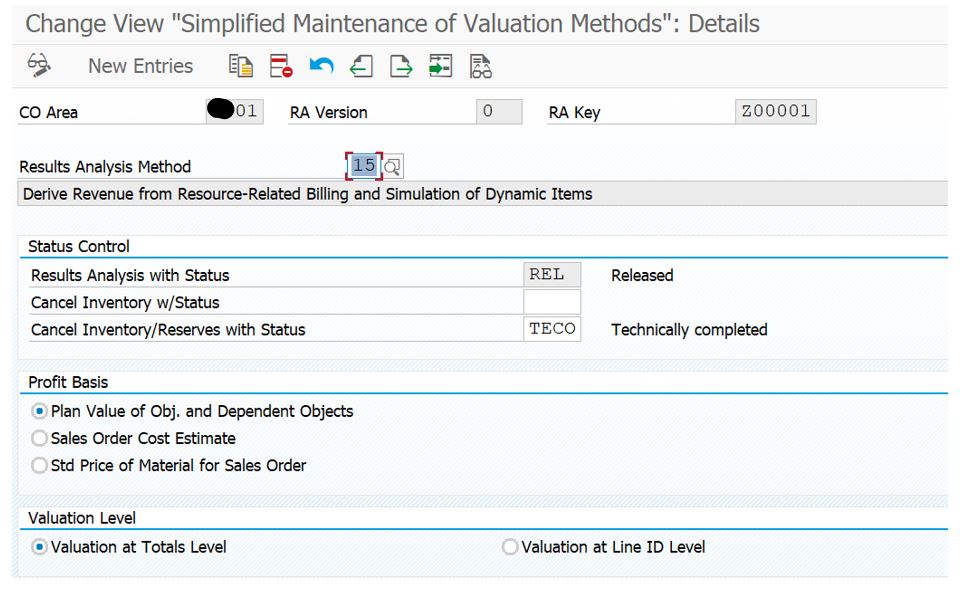This screenshot has height=589, width=965.
Task: Click the empty Cancel Inventory w/Status field
Action: 552,302
